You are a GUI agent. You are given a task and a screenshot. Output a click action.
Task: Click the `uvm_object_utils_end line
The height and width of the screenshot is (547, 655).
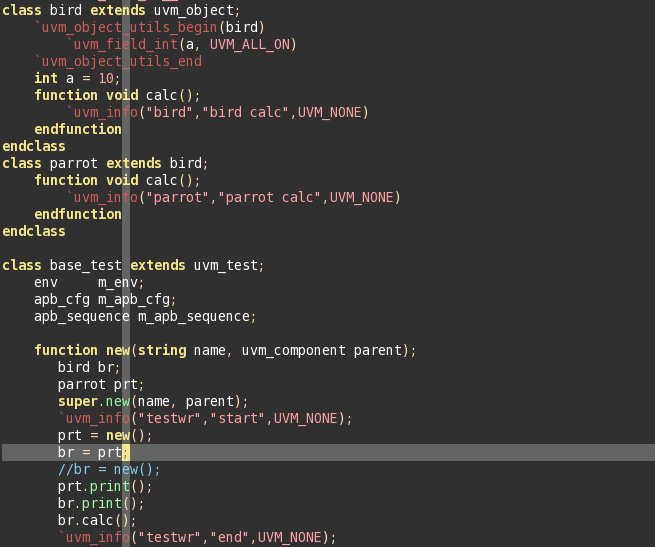click(118, 61)
